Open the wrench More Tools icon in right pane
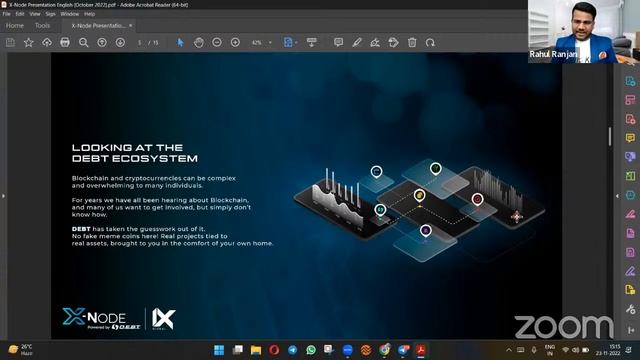 [x=630, y=309]
